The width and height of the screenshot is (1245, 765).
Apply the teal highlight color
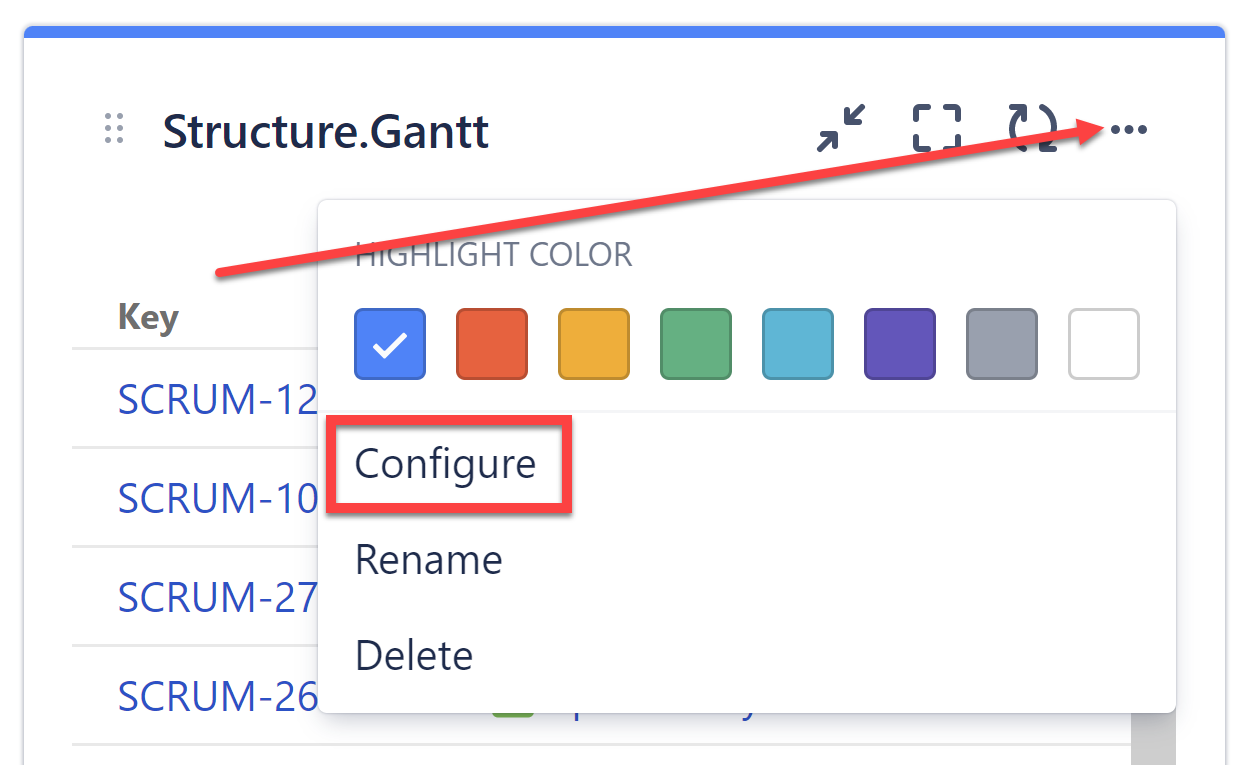(x=798, y=344)
